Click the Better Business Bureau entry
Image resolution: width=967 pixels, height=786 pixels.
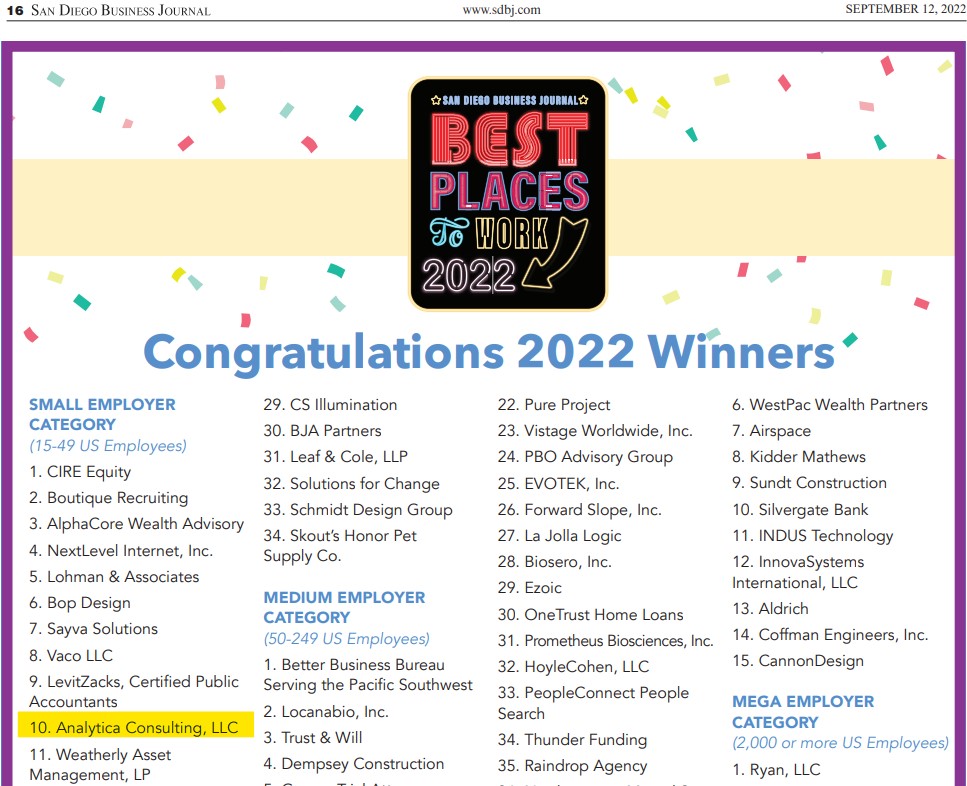point(368,674)
